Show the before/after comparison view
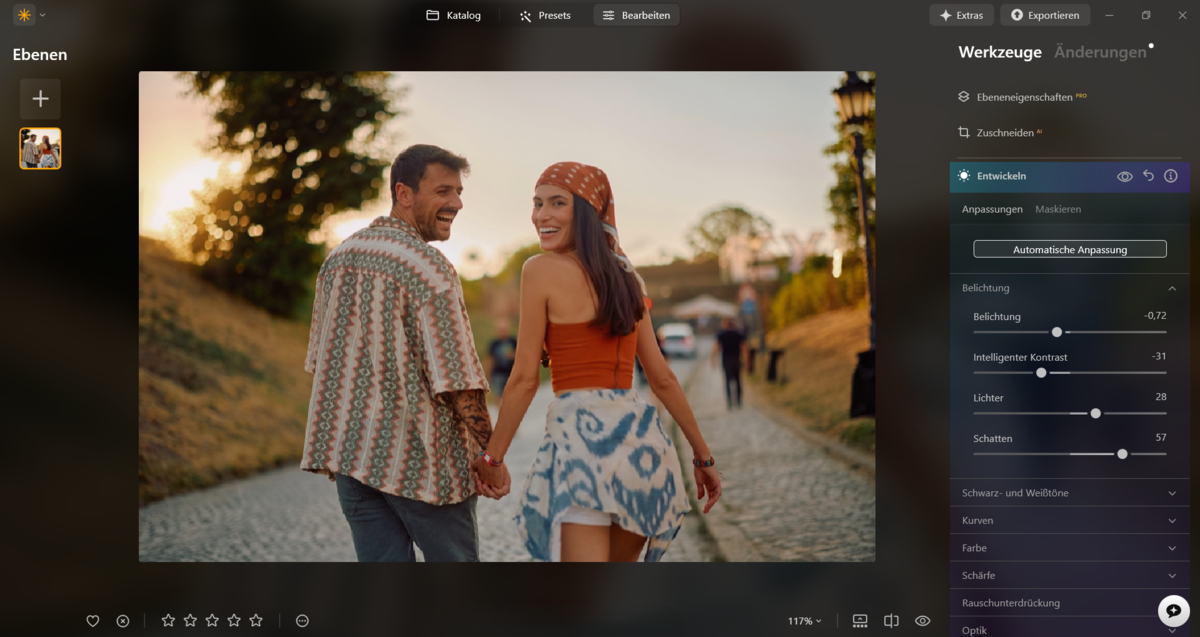Screen dimensions: 1200x637 point(891,620)
